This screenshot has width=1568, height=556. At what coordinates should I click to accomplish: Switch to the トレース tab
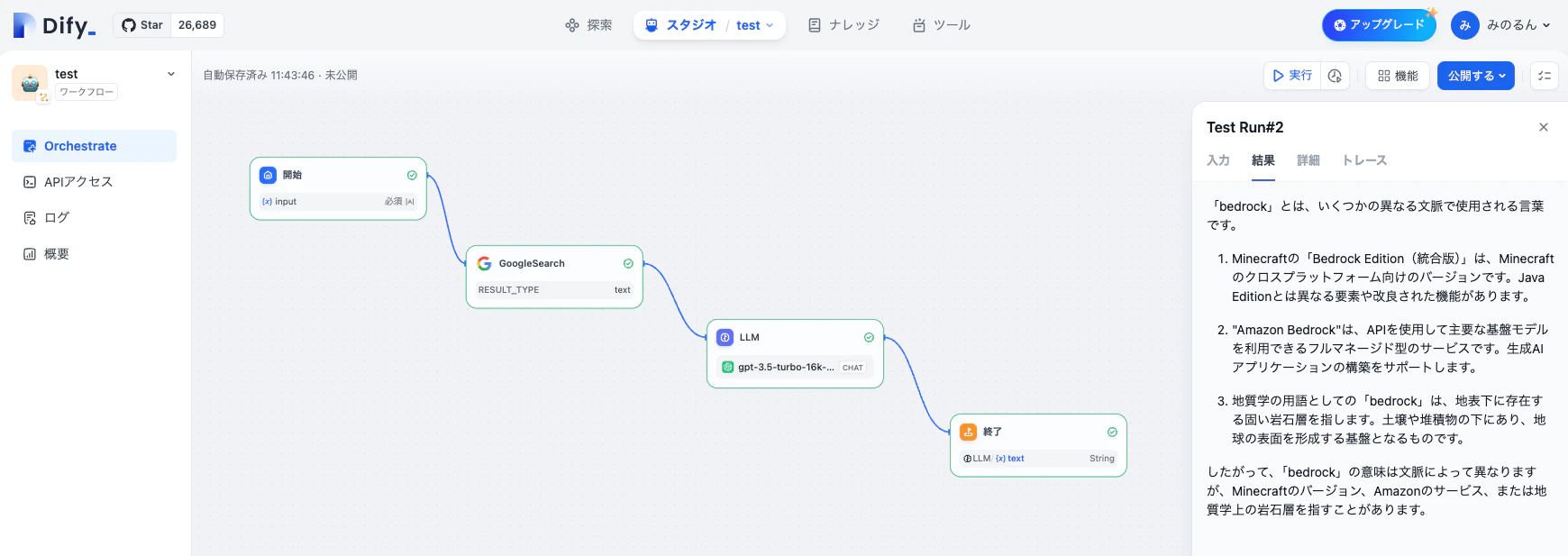click(x=1364, y=160)
